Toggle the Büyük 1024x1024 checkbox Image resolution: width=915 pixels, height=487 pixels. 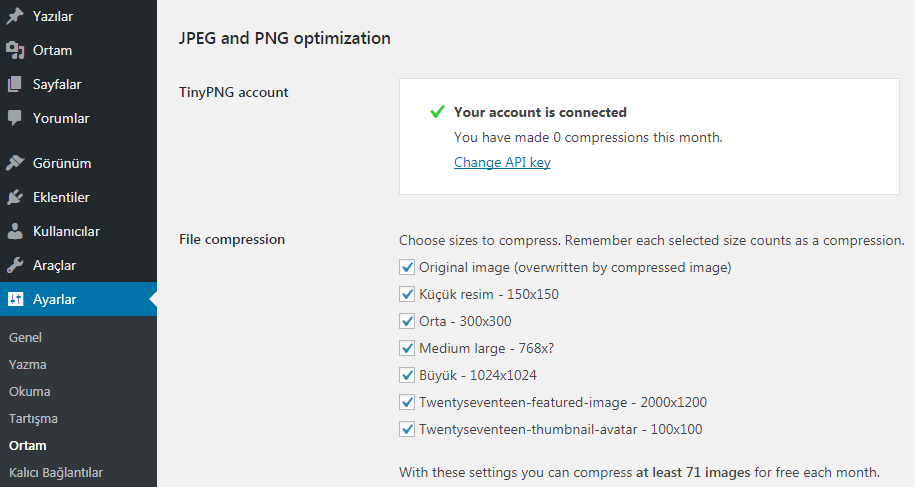point(407,375)
